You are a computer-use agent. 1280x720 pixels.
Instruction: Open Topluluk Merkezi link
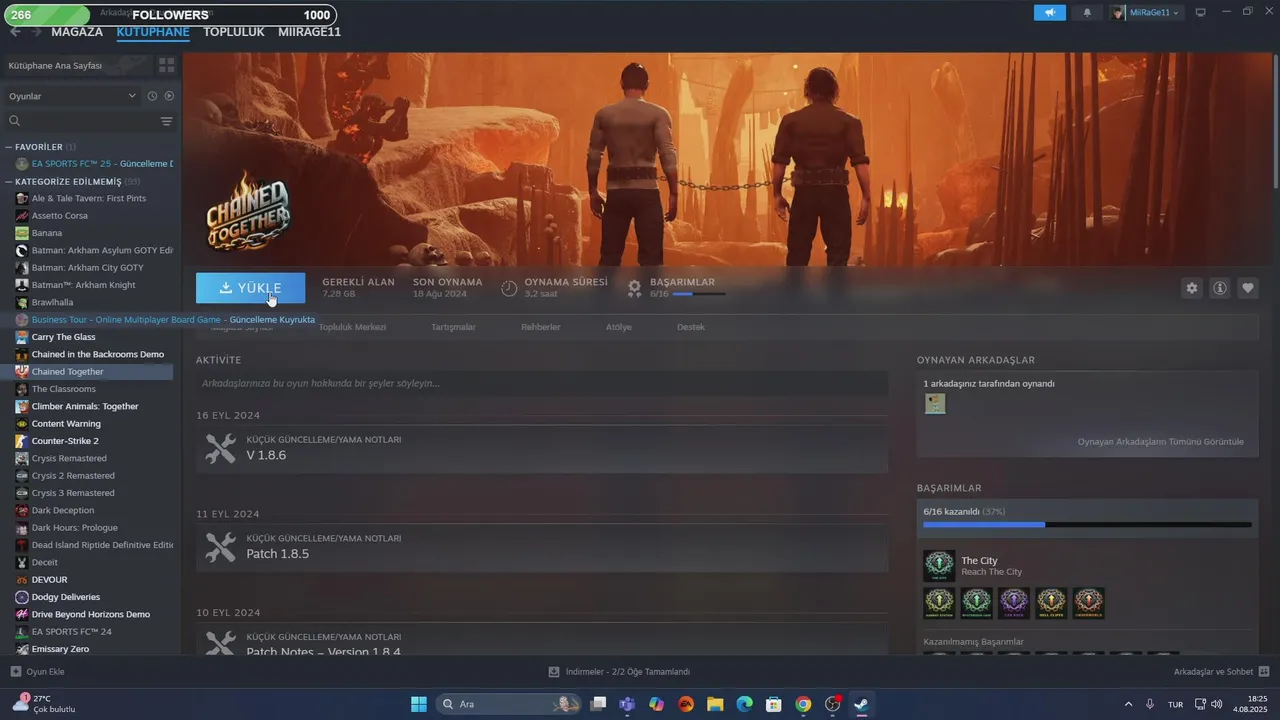click(352, 327)
